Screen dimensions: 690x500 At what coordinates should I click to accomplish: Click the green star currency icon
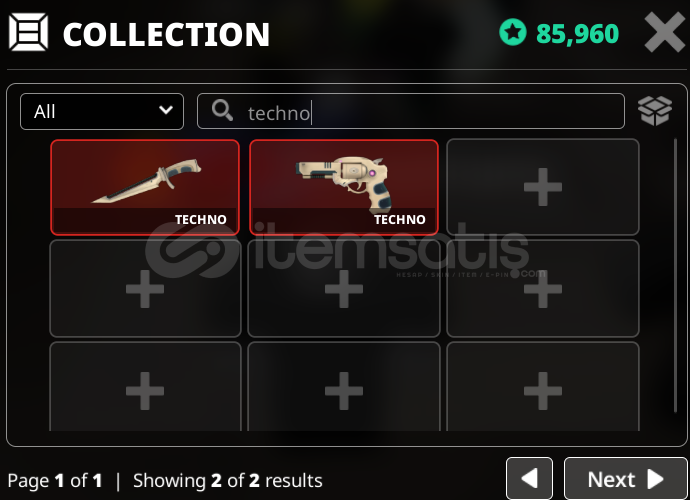pyautogui.click(x=513, y=33)
